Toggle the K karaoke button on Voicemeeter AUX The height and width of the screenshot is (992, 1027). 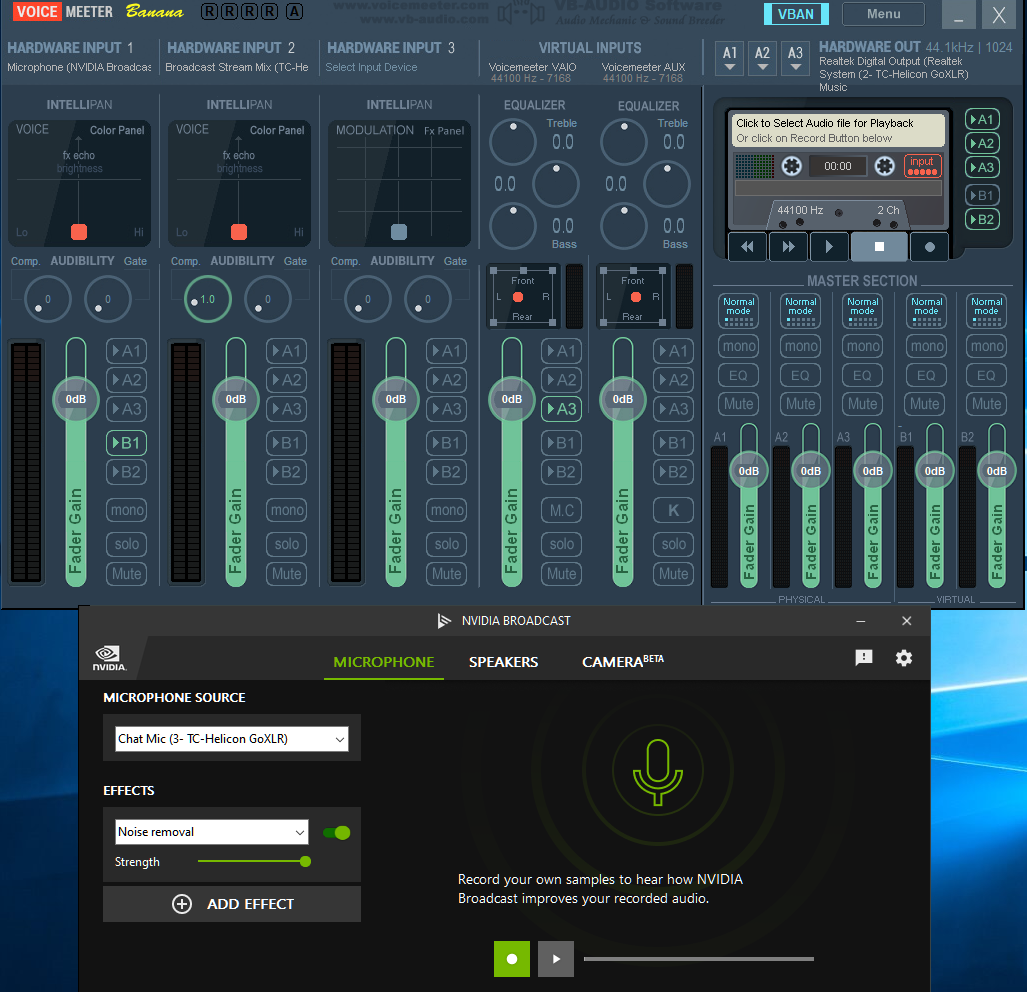click(x=673, y=510)
